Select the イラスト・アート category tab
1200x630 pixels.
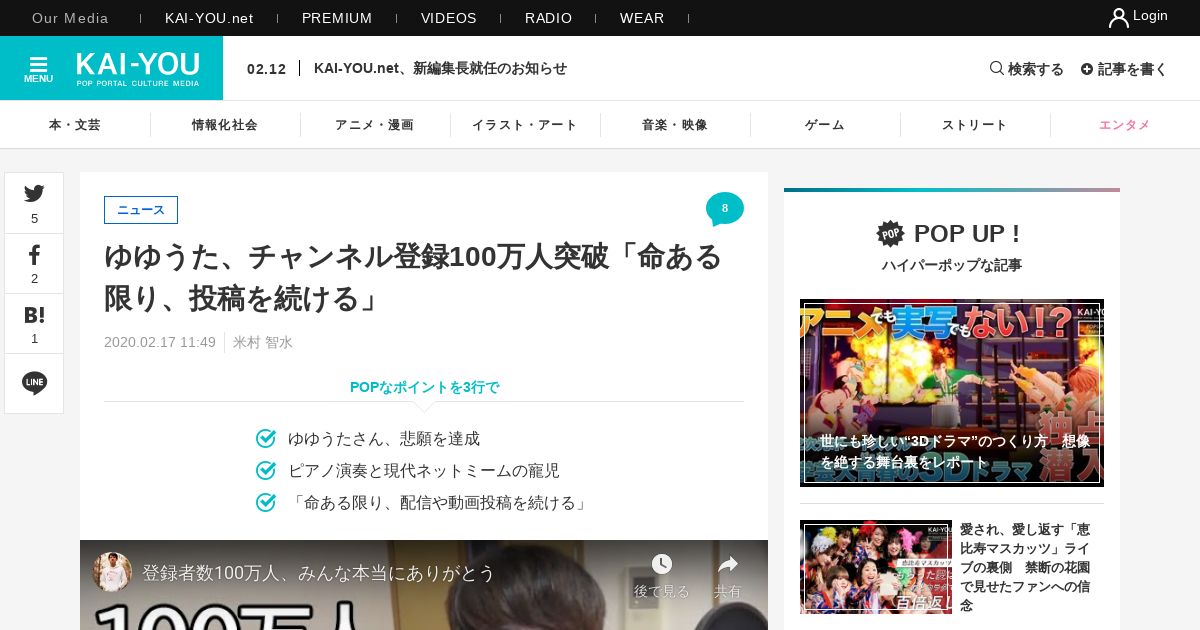point(525,125)
